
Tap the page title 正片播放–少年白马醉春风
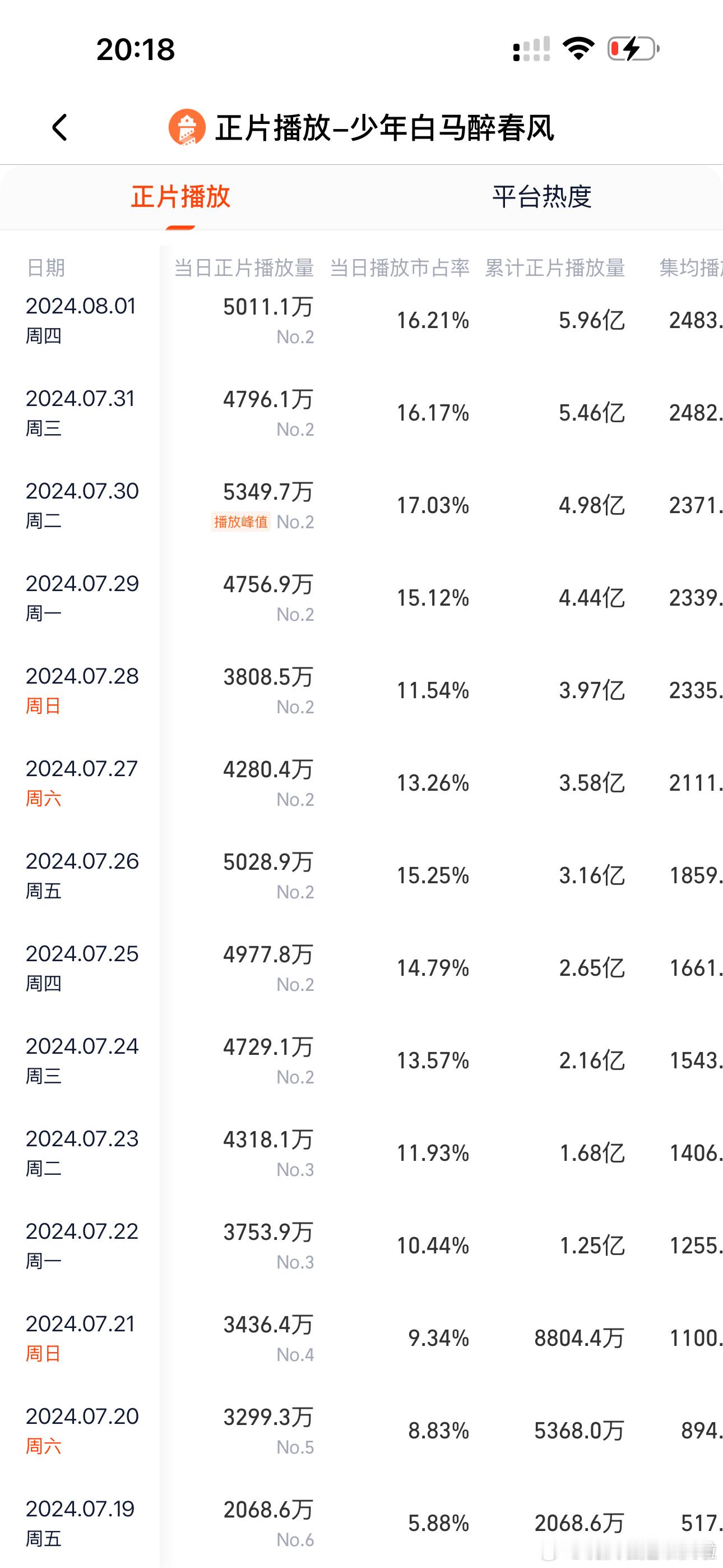click(x=384, y=128)
